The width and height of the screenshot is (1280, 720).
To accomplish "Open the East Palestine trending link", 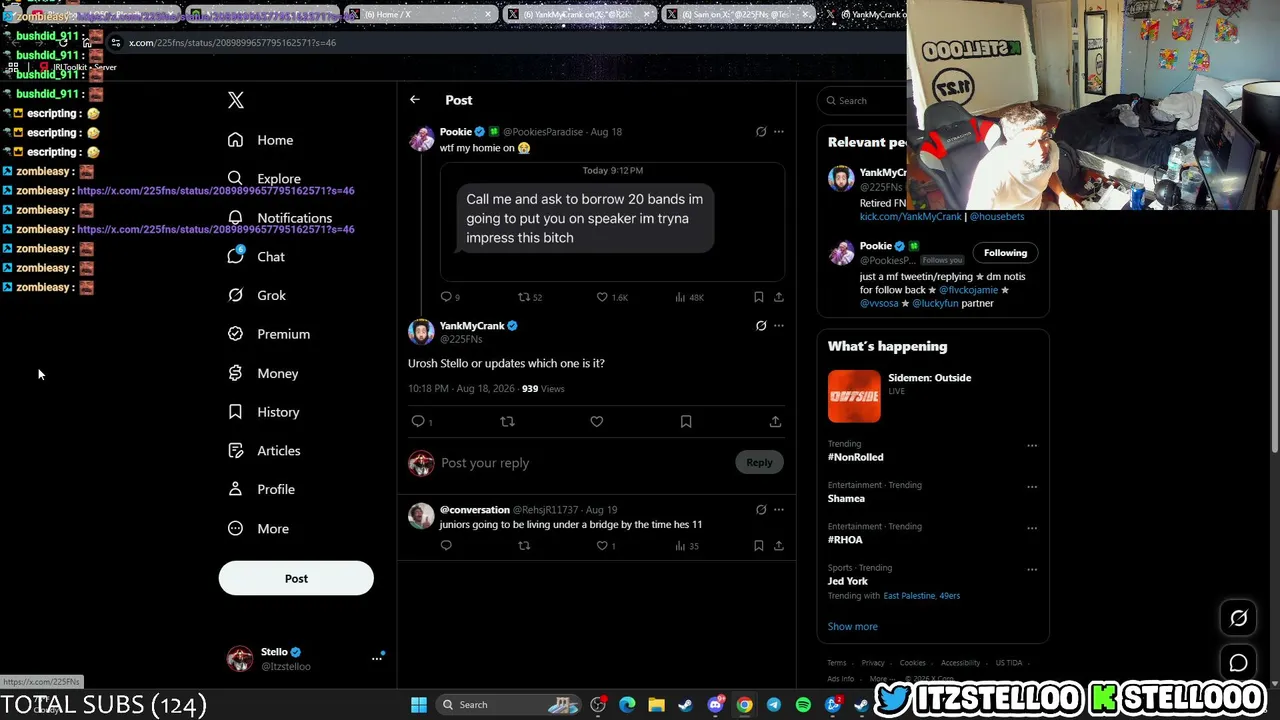I will pyautogui.click(x=909, y=596).
